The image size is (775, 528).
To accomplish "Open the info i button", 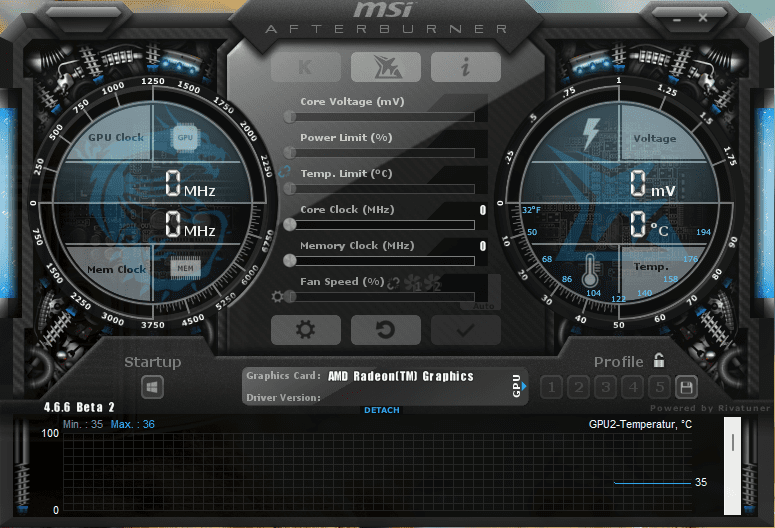I will coord(466,67).
